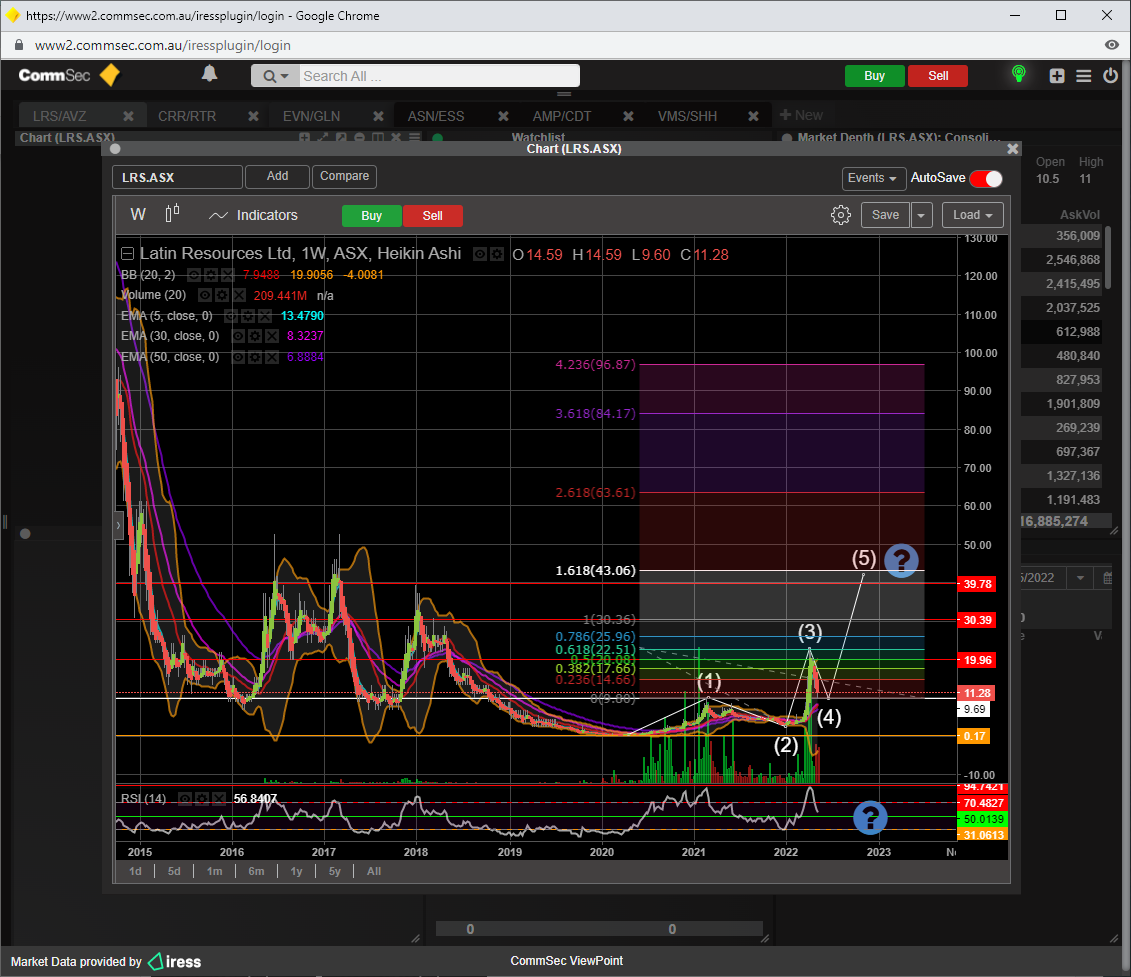Screen dimensions: 1131x977
Task: Open the chart style candlestick icon
Action: pos(172,214)
